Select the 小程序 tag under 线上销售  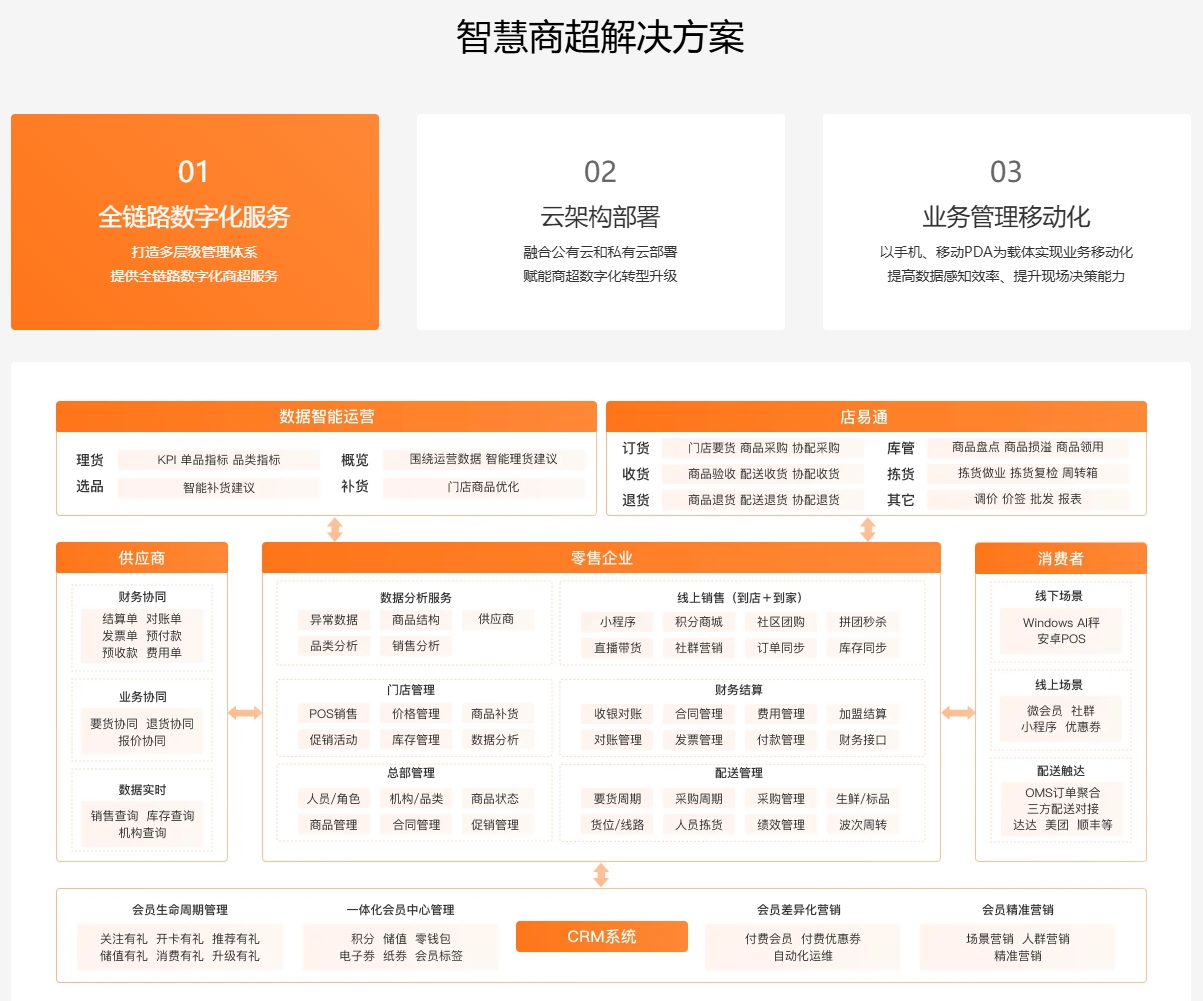[x=618, y=622]
